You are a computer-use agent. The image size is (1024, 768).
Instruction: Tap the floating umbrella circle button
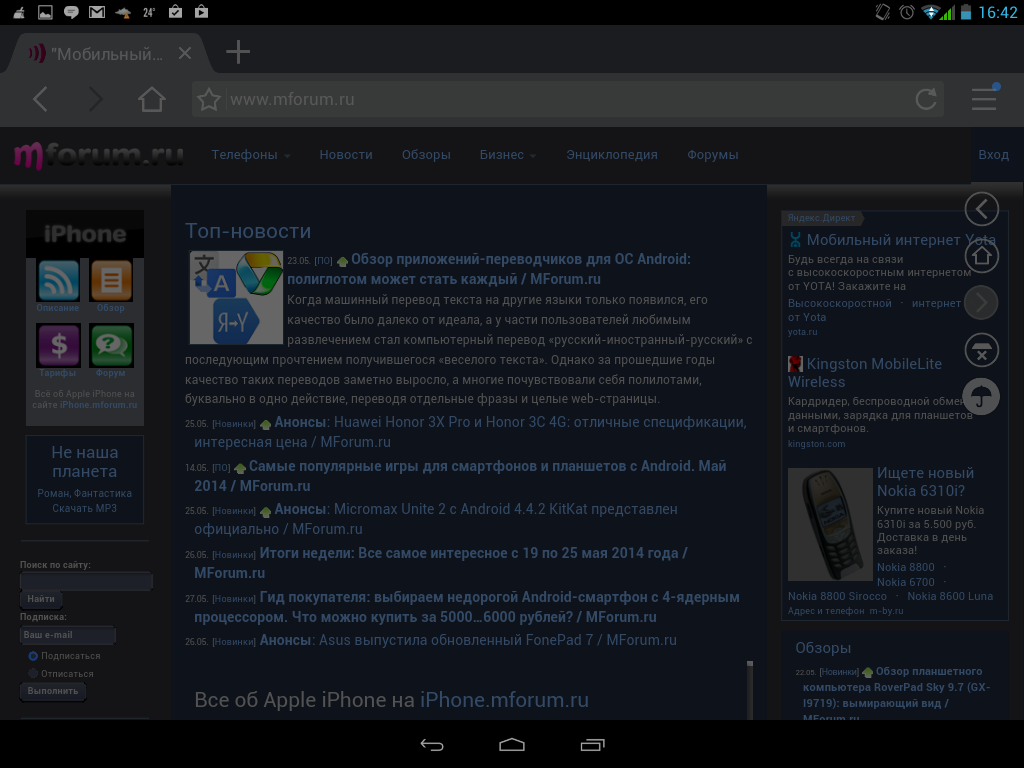(x=982, y=396)
